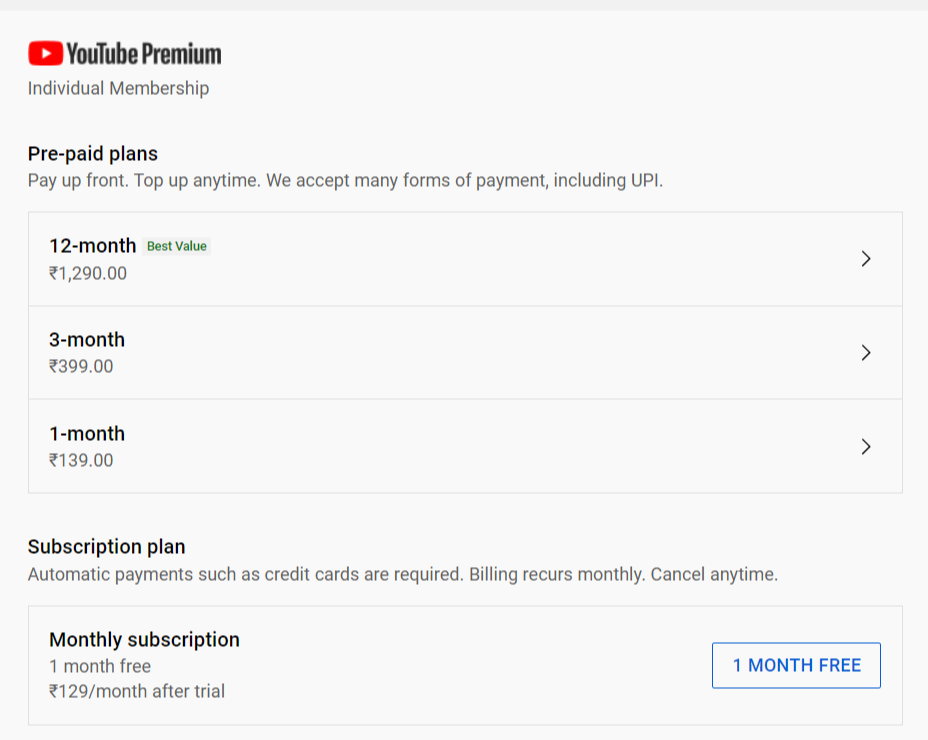This screenshot has height=740, width=928.
Task: Click the green Best Value badge
Action: coord(177,246)
